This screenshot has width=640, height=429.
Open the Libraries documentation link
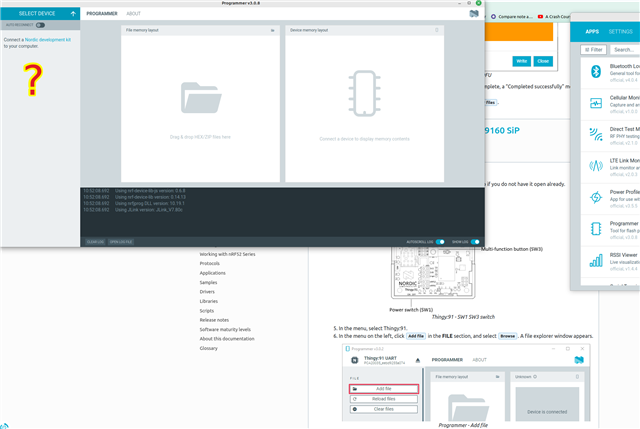[x=209, y=301]
